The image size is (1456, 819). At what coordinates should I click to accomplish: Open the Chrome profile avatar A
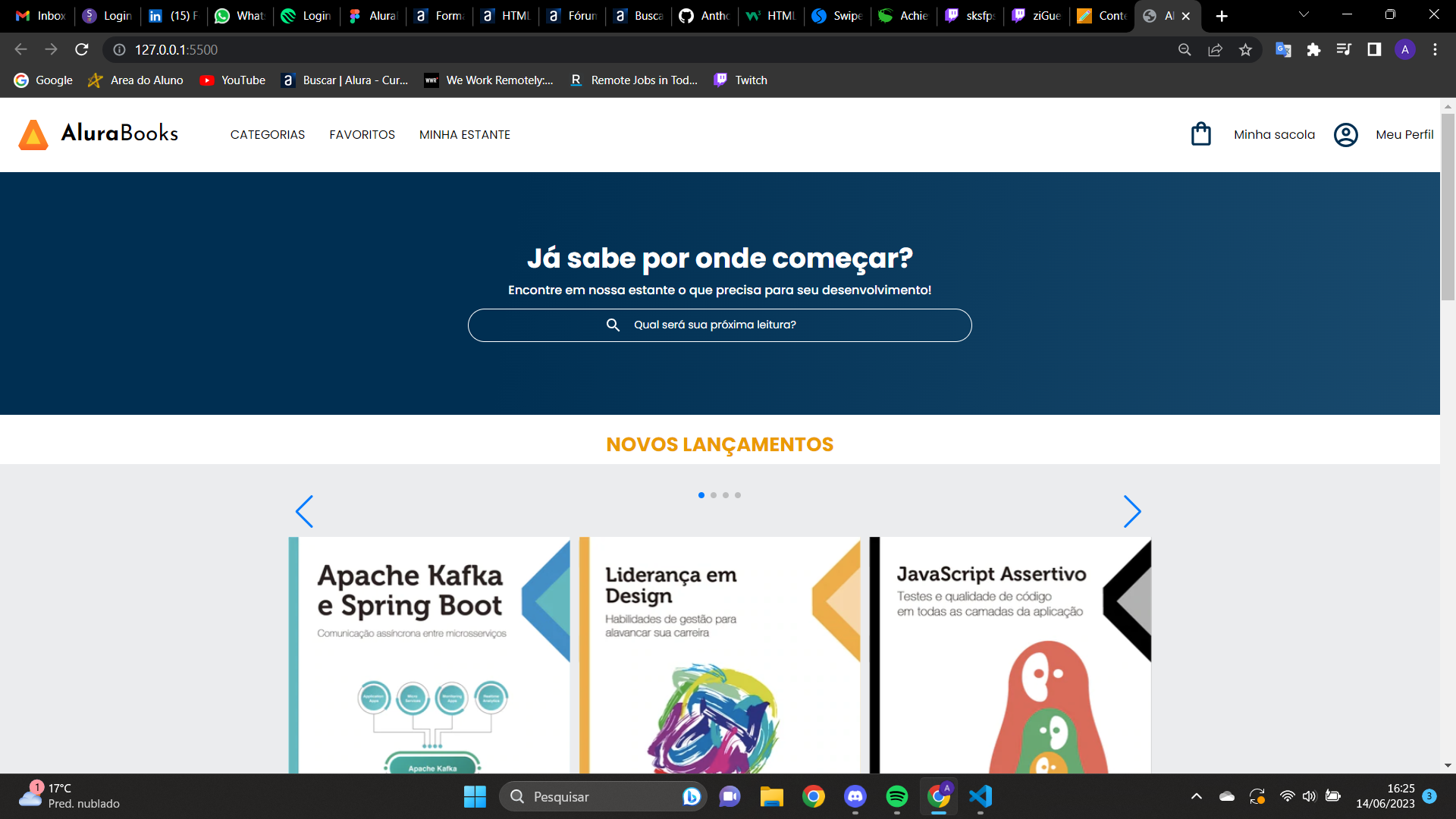(x=1405, y=49)
